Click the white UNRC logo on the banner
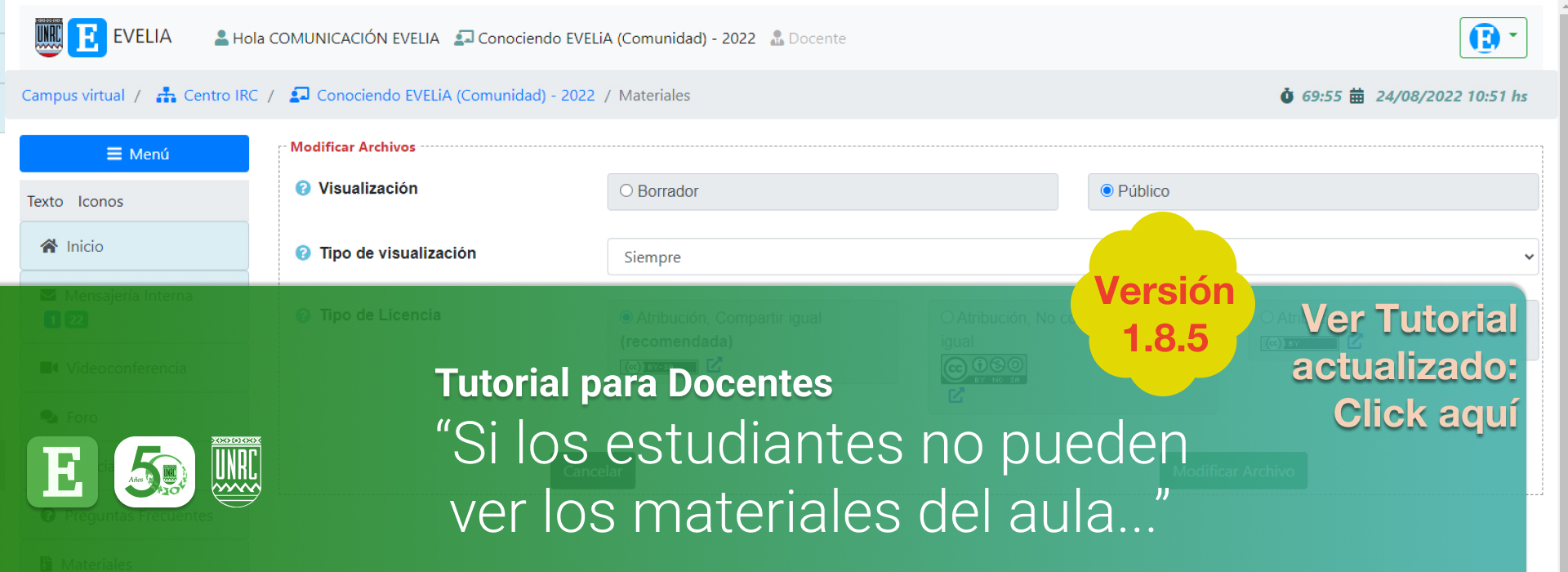1568x572 pixels. coord(236,471)
